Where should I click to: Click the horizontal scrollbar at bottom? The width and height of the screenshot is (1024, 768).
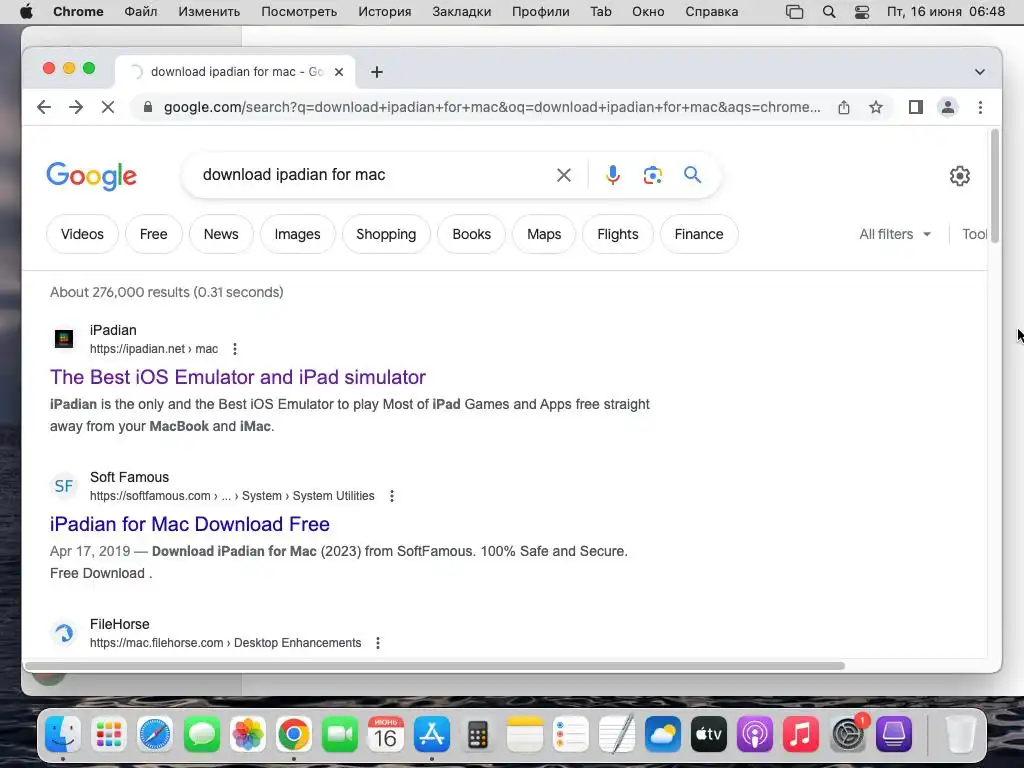tap(435, 666)
